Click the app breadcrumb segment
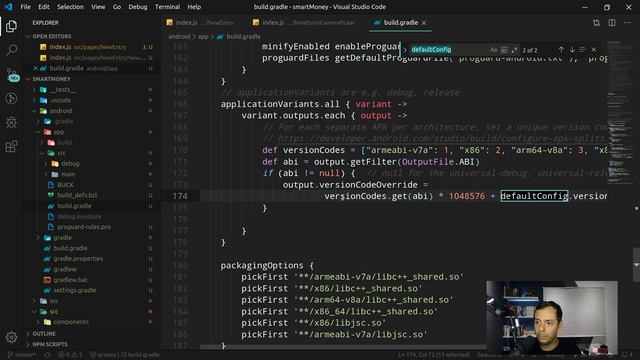 pyautogui.click(x=203, y=37)
